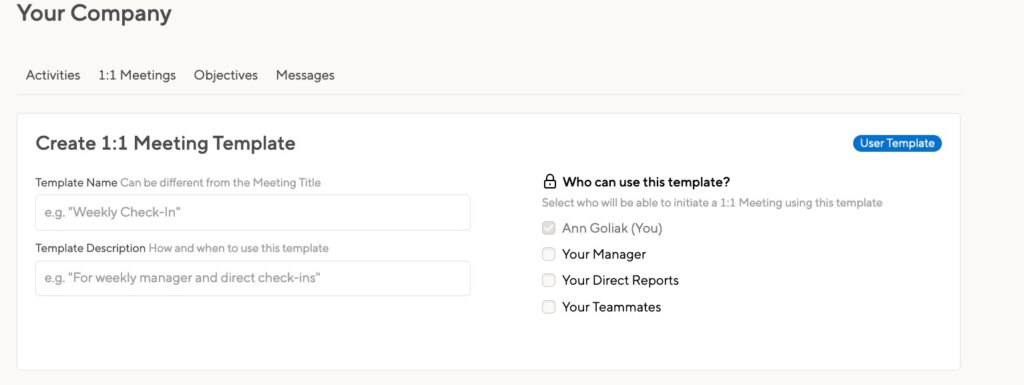
Task: Click the Template Description field label
Action: 90,249
